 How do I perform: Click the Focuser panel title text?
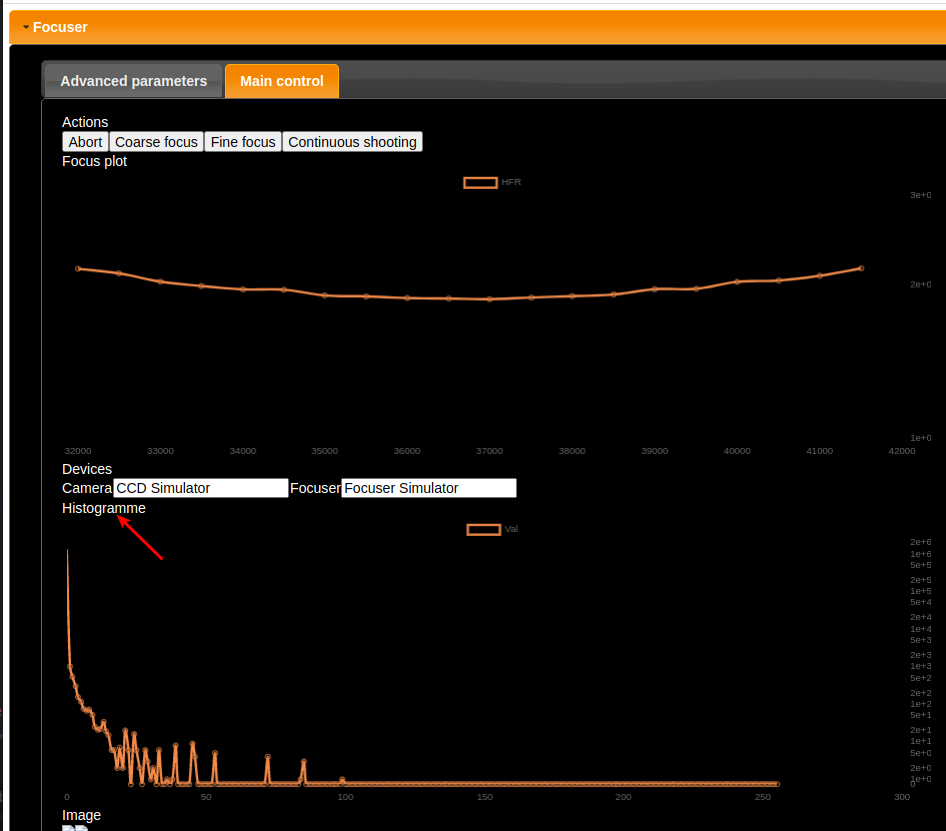(x=60, y=27)
